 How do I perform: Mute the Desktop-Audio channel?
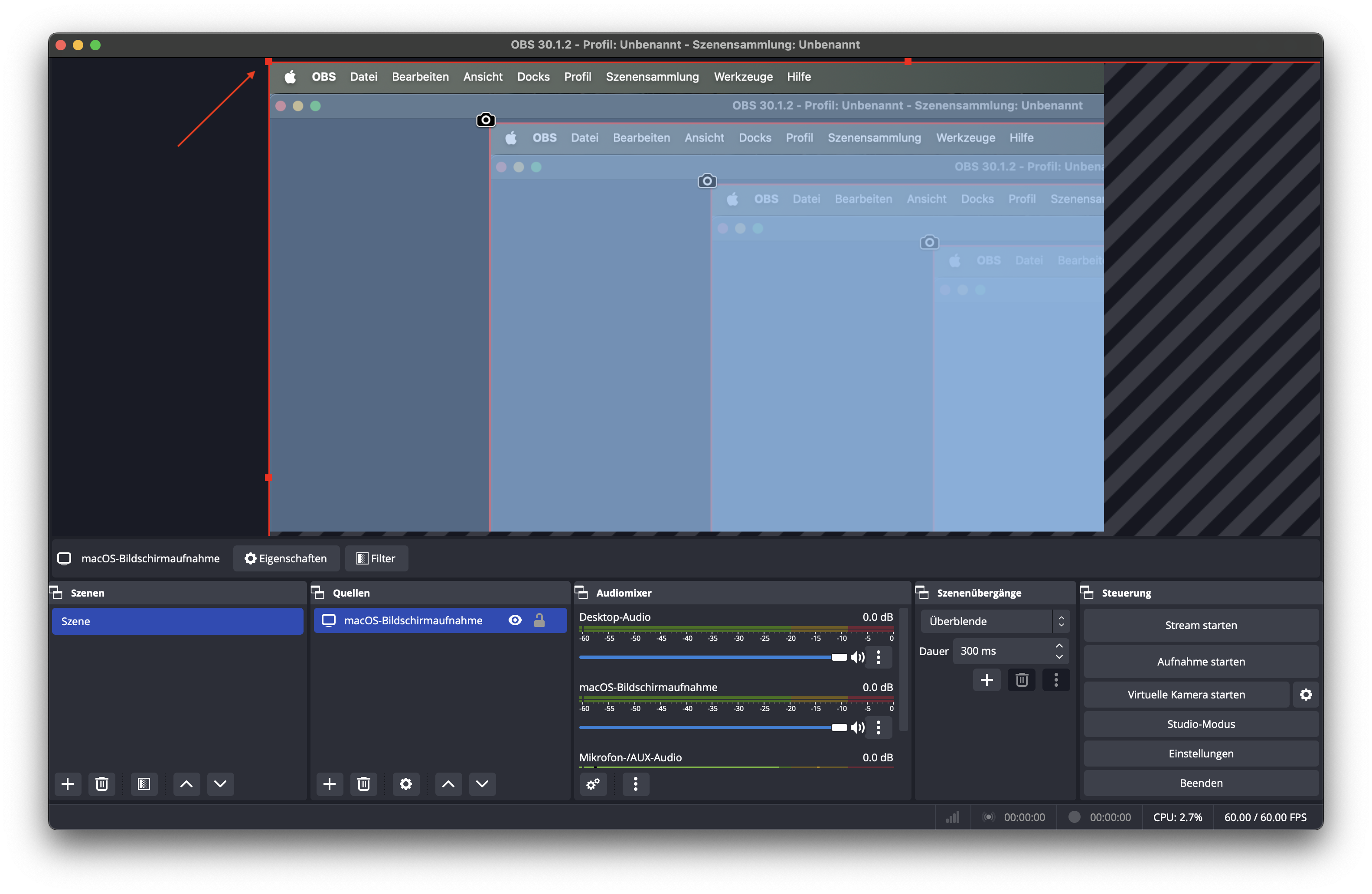(858, 657)
